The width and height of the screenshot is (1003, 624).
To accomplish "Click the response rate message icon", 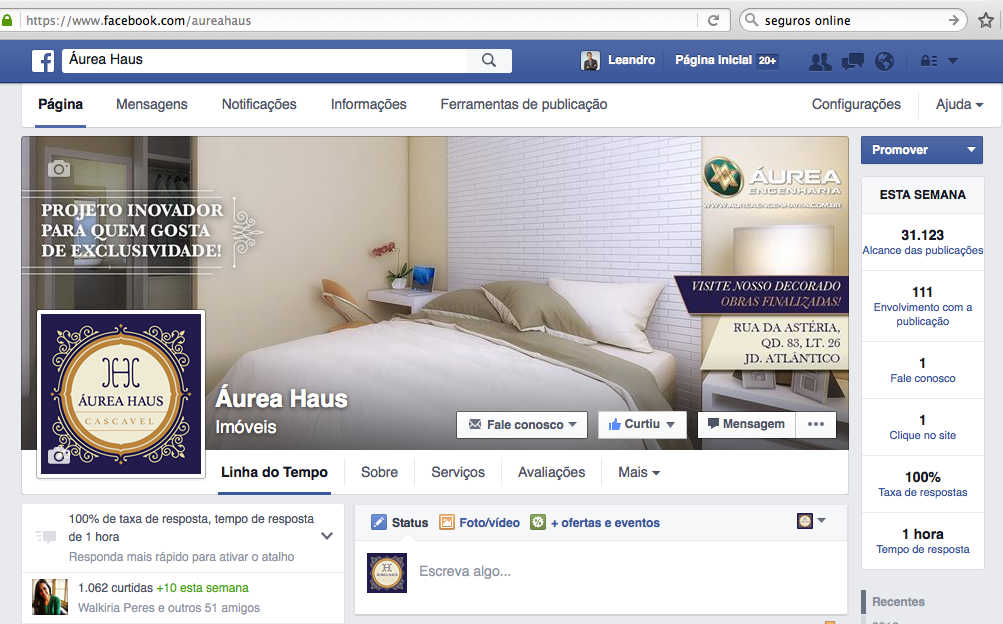I will click(45, 536).
